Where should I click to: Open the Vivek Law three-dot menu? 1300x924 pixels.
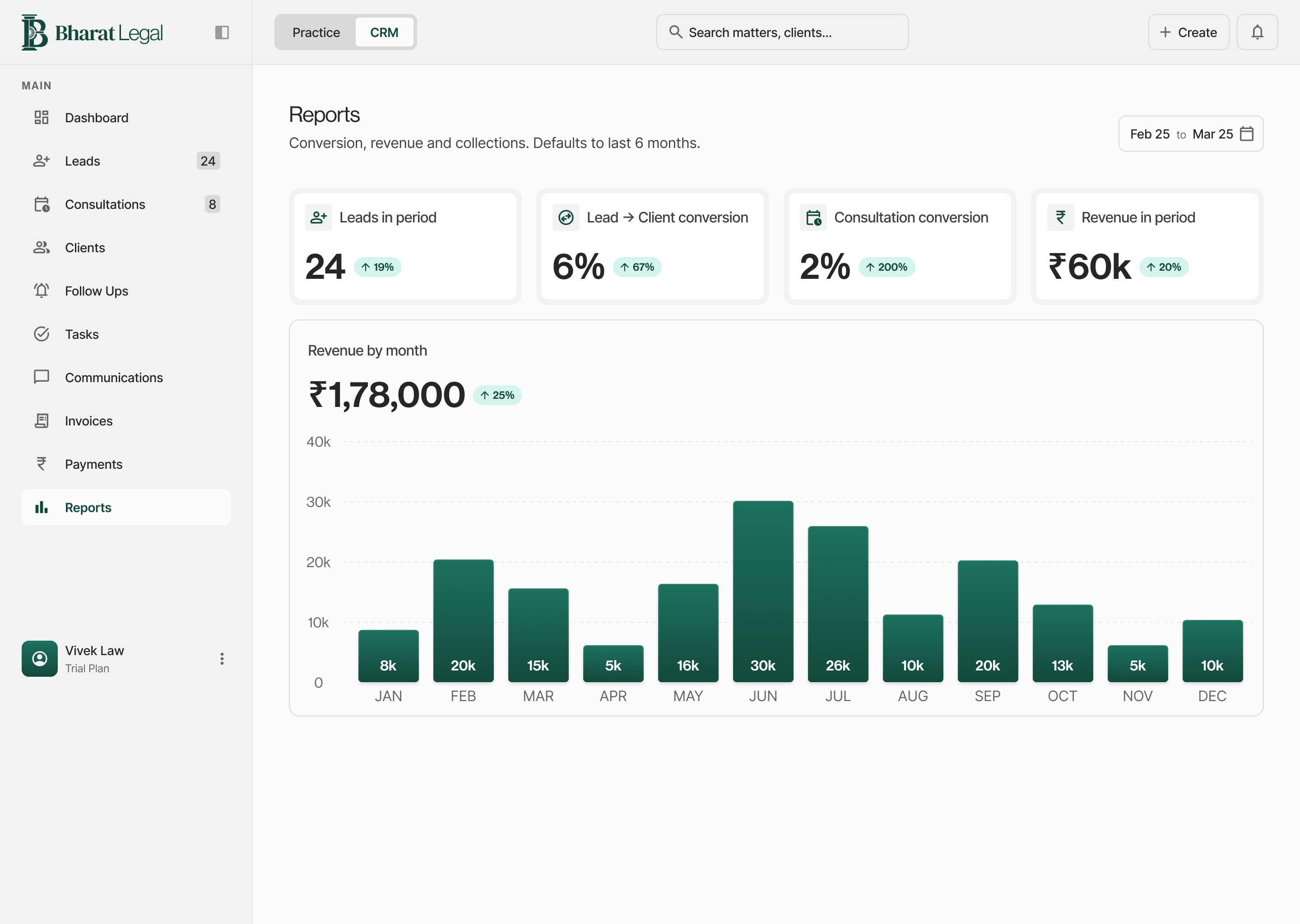pos(222,658)
